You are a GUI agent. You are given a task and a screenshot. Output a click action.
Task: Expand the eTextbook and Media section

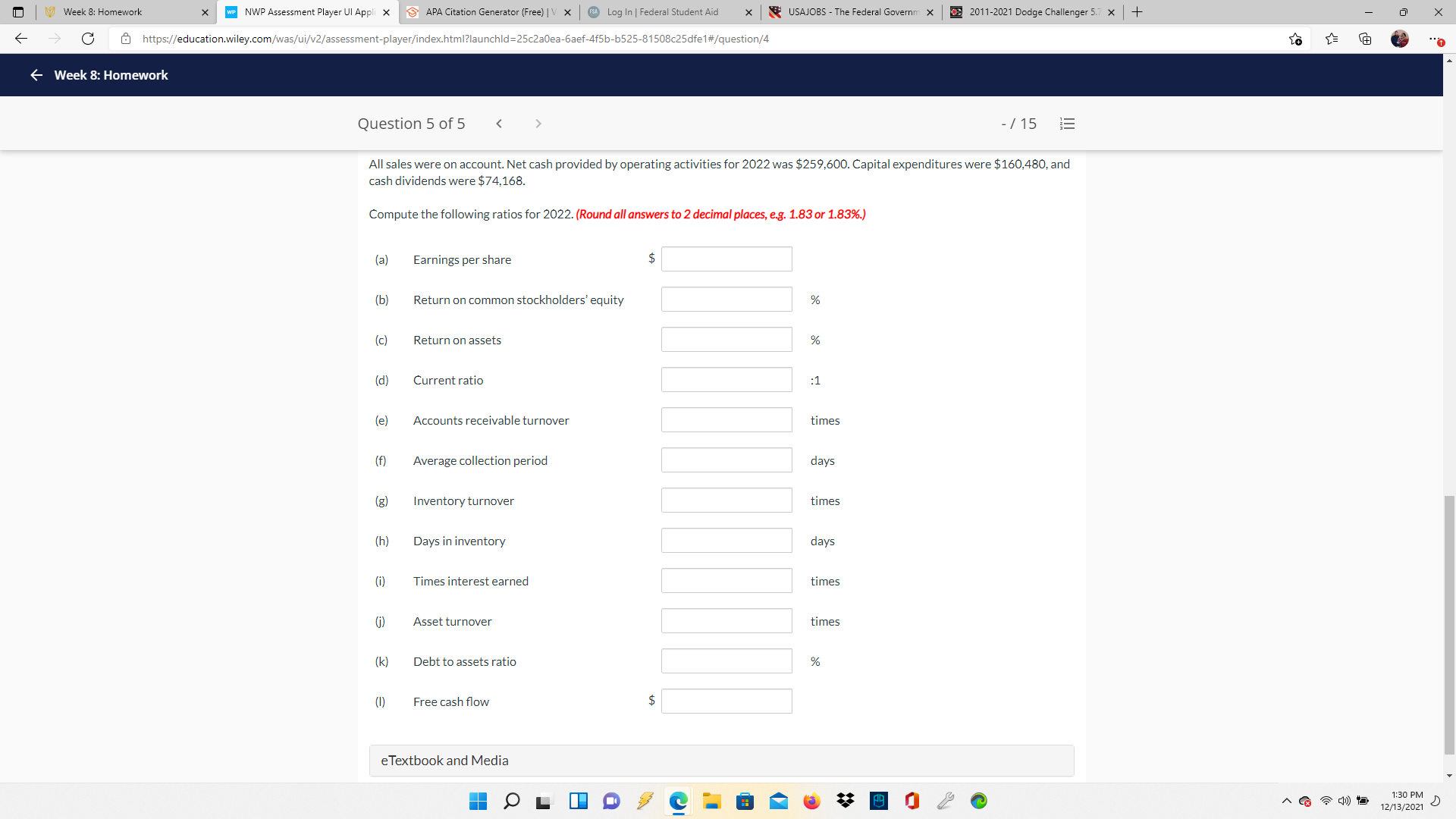click(x=444, y=760)
